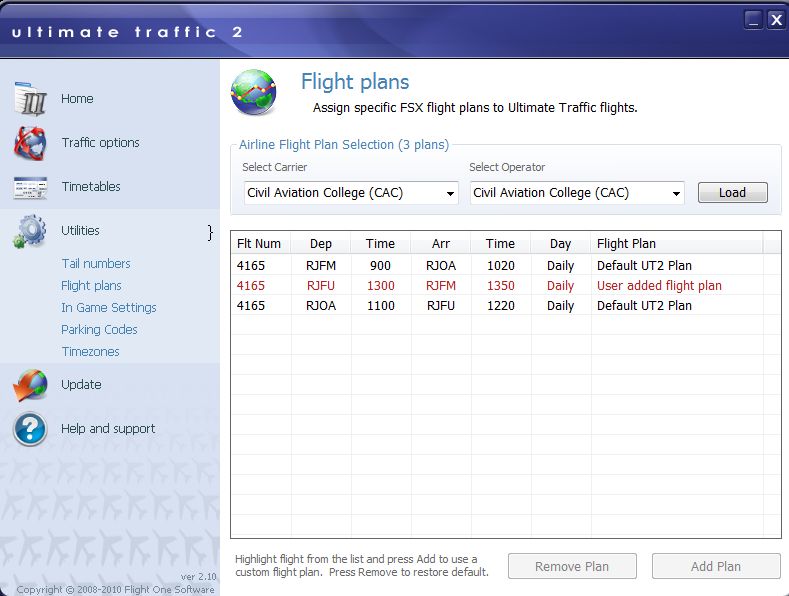Open Traffic options menu item
The height and width of the screenshot is (596, 789).
point(101,143)
